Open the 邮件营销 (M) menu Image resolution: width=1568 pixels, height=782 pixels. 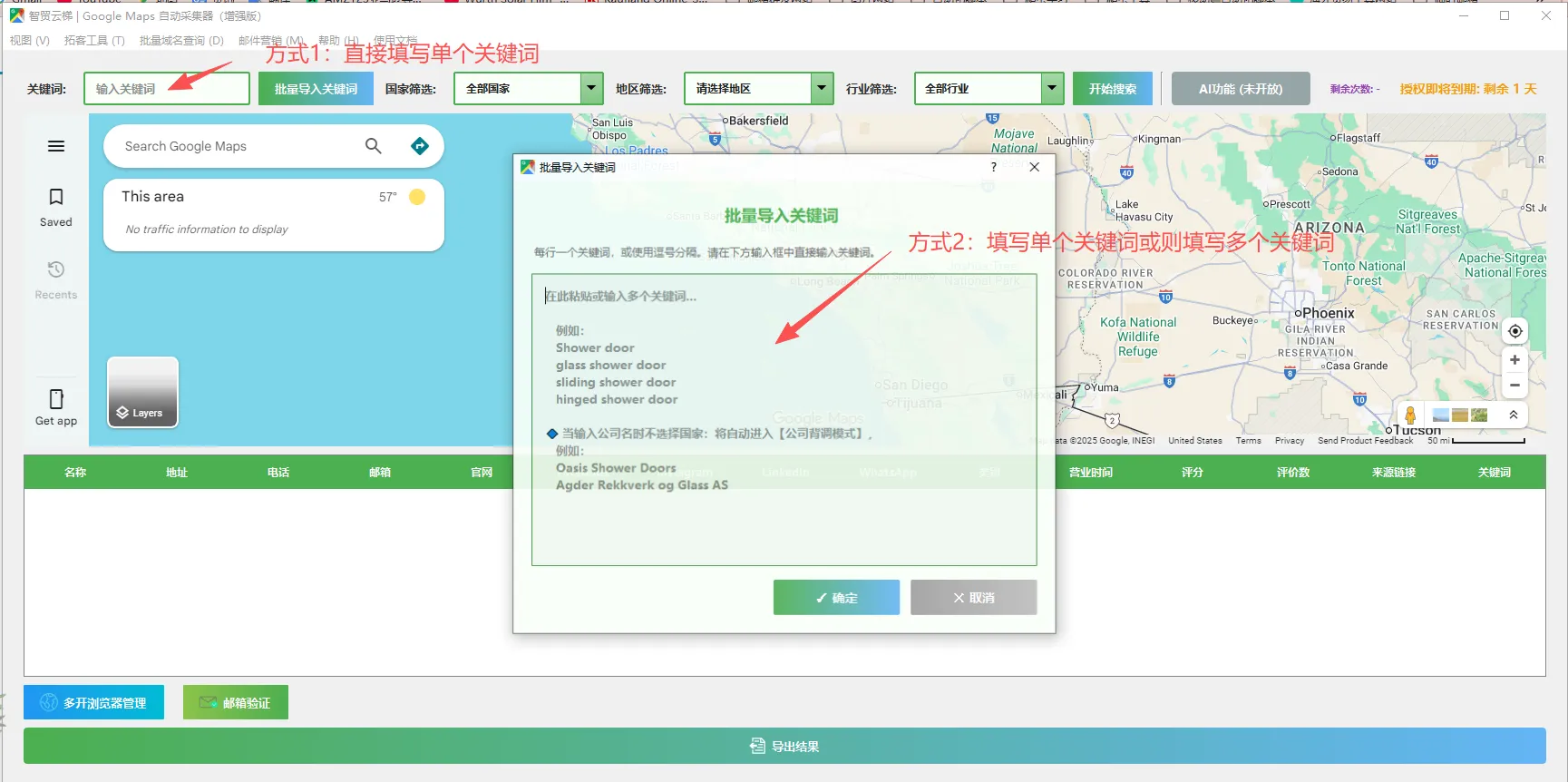pos(272,41)
